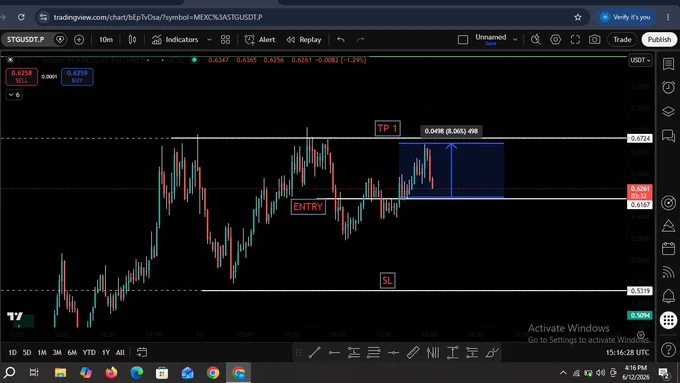This screenshot has height=383, width=680.
Task: Select the ruler measure tool
Action: click(x=413, y=353)
